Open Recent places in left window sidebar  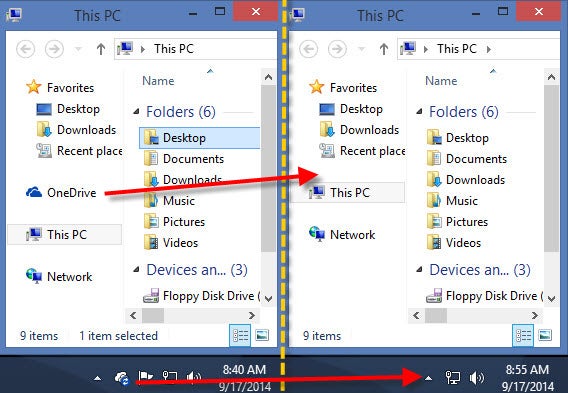click(79, 151)
